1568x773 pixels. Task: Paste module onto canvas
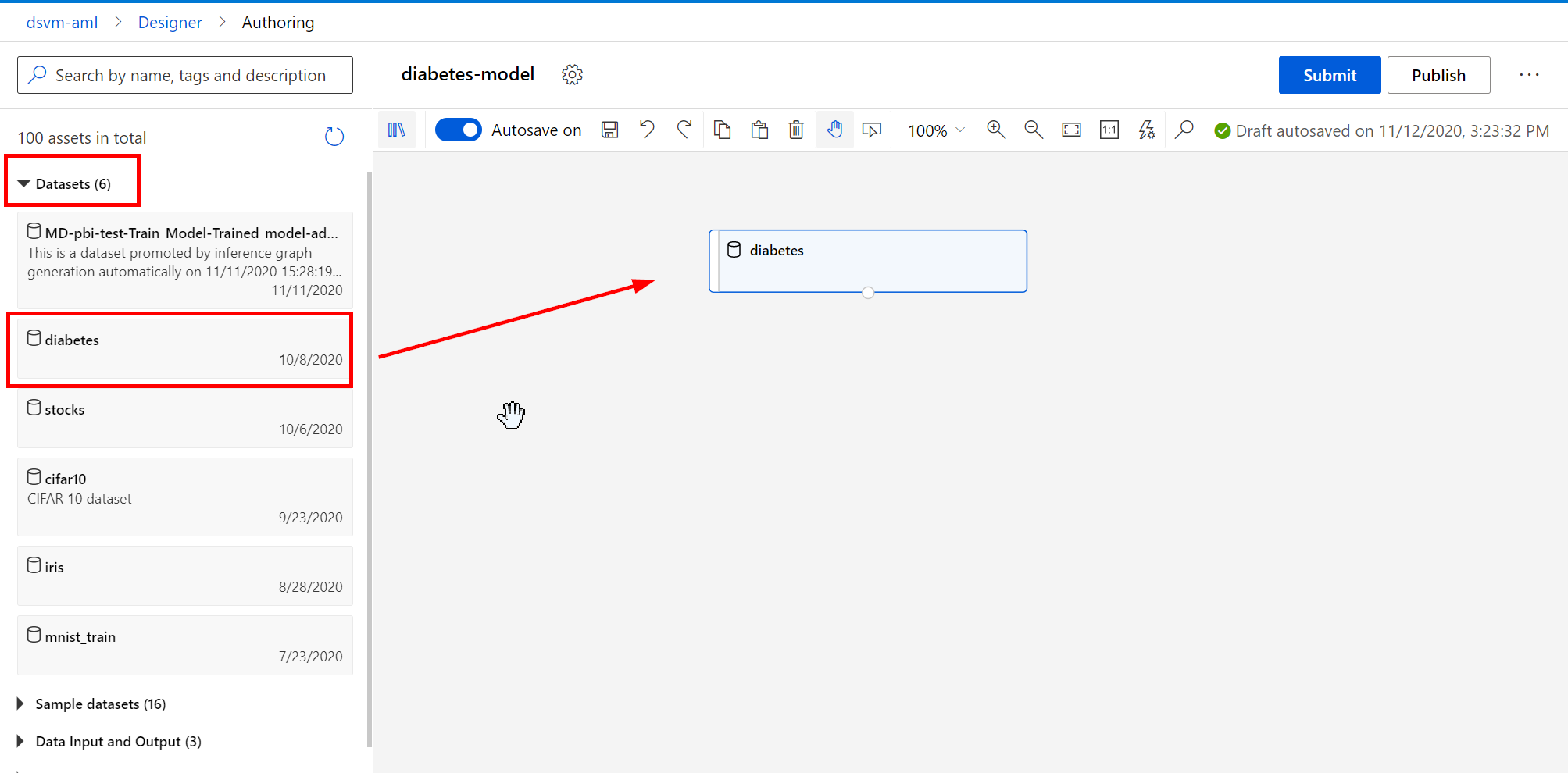(759, 130)
